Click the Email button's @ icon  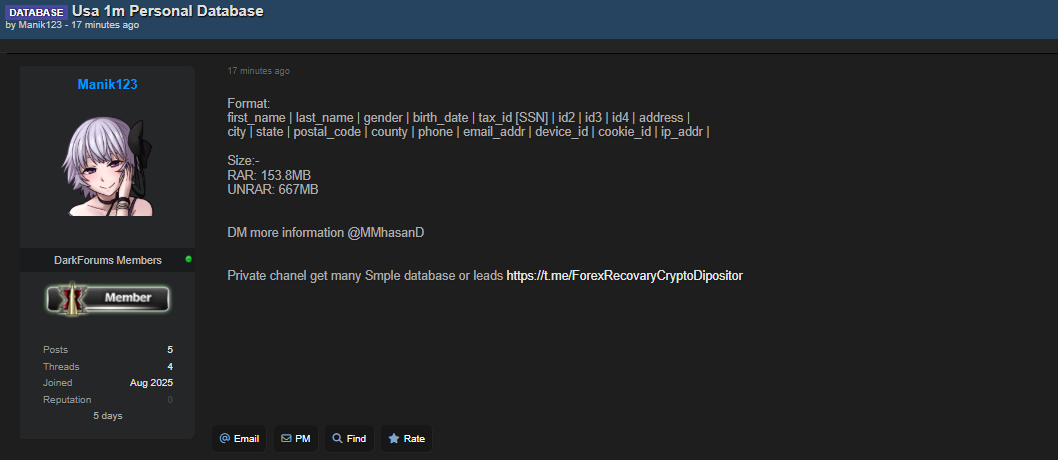(x=224, y=438)
